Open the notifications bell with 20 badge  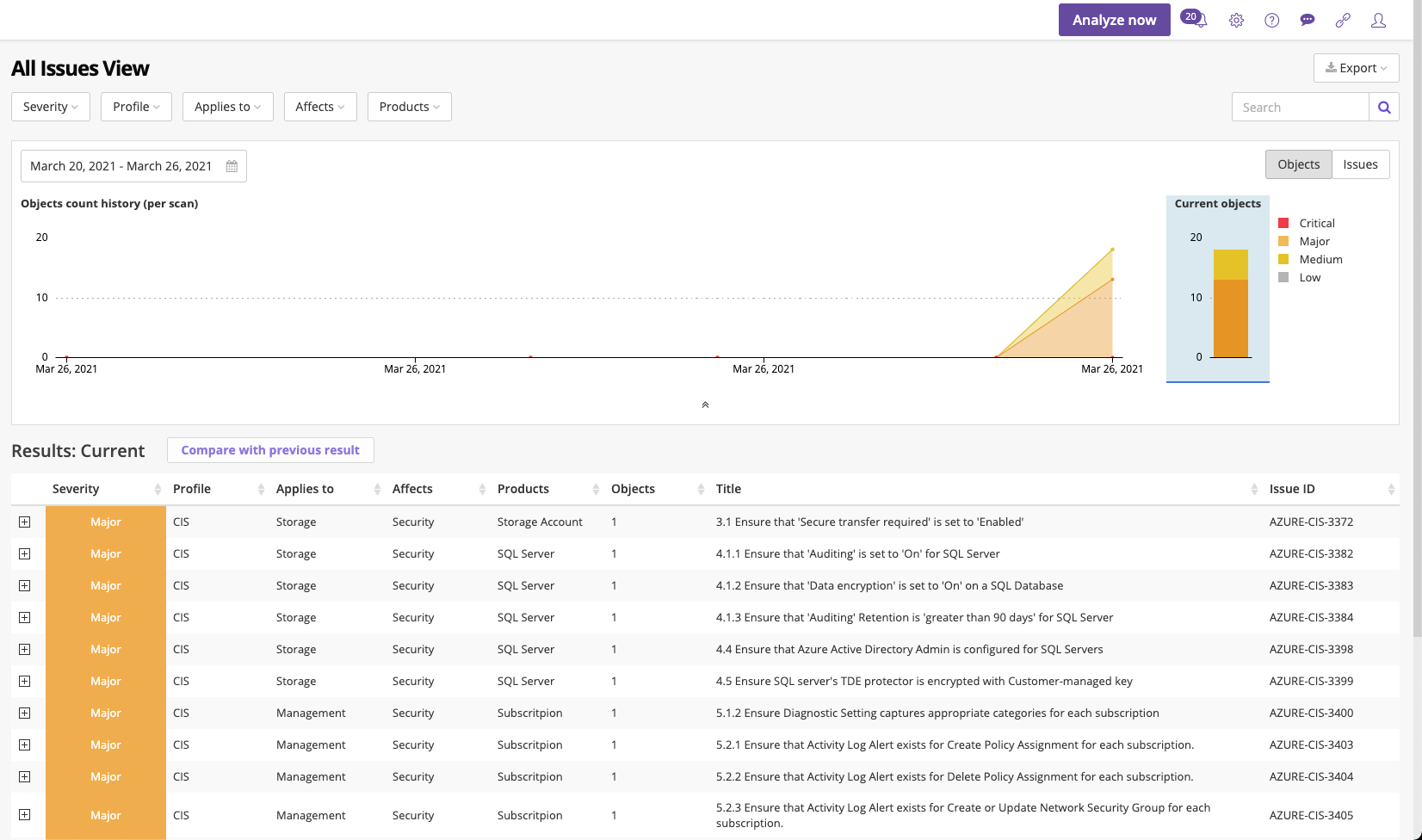pos(1195,19)
